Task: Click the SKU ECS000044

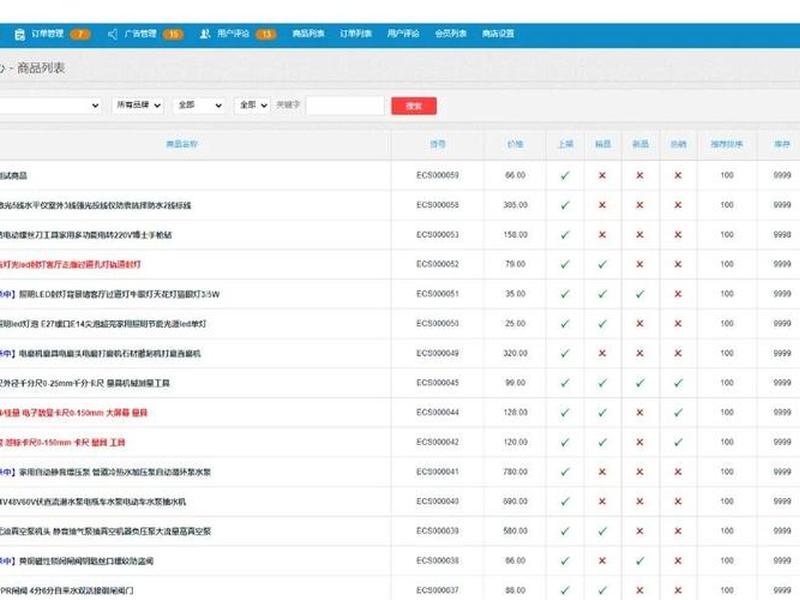Action: pyautogui.click(x=438, y=412)
